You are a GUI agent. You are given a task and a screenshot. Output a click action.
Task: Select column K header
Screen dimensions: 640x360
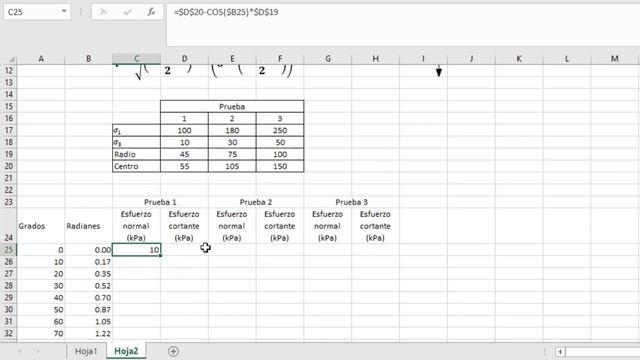[x=519, y=59]
